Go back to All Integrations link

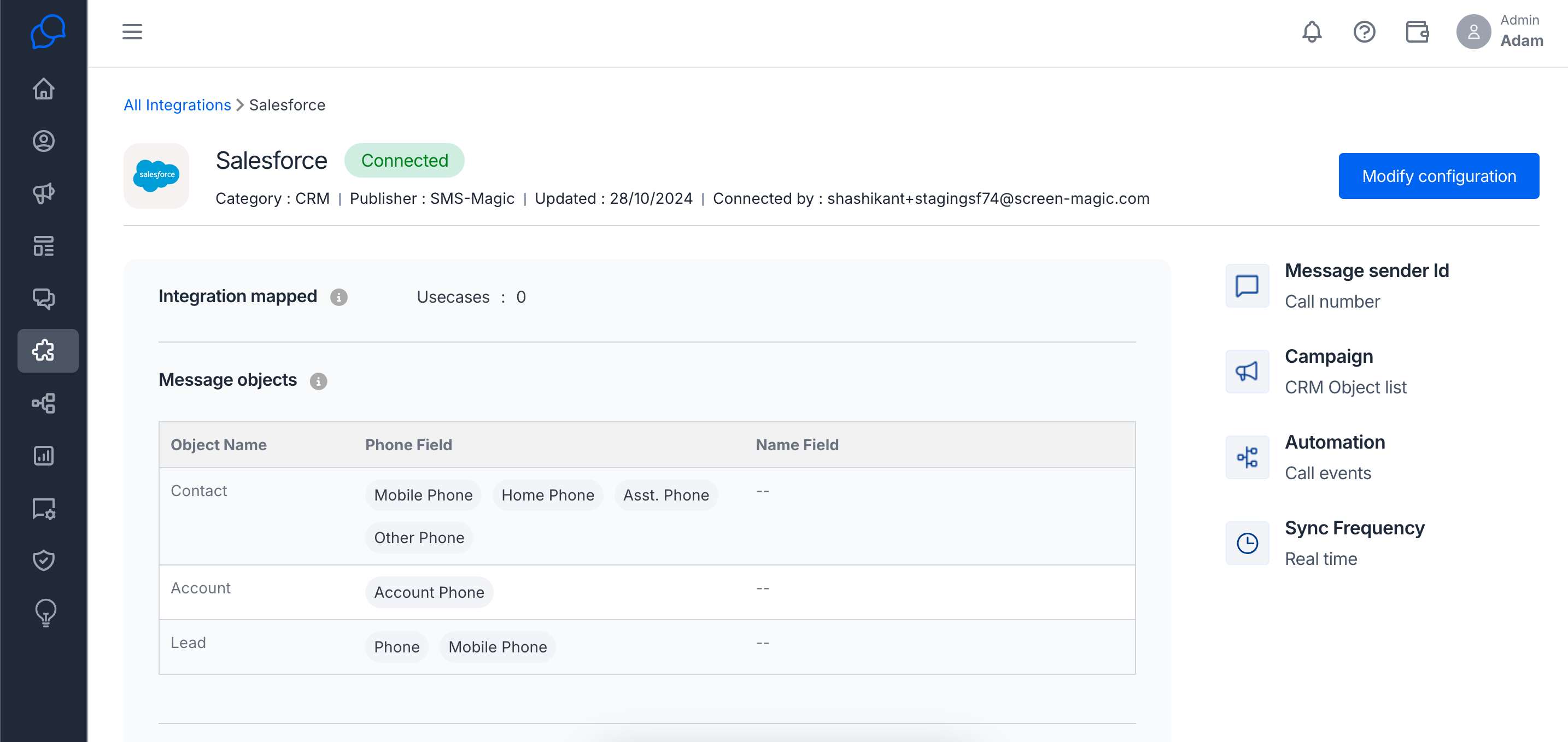coord(177,105)
